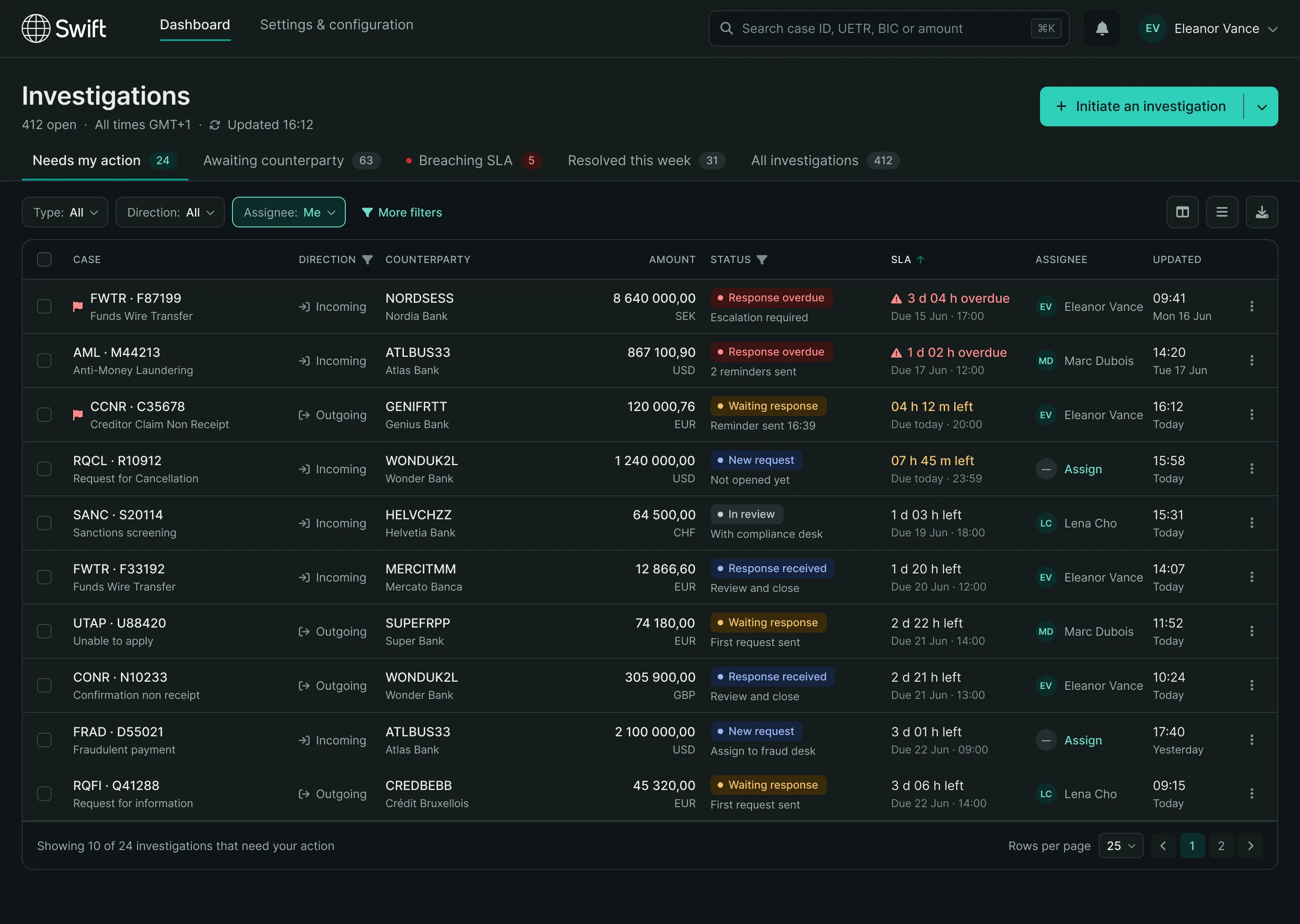Open Settings & configuration tab
The image size is (1300, 924).
[x=336, y=24]
